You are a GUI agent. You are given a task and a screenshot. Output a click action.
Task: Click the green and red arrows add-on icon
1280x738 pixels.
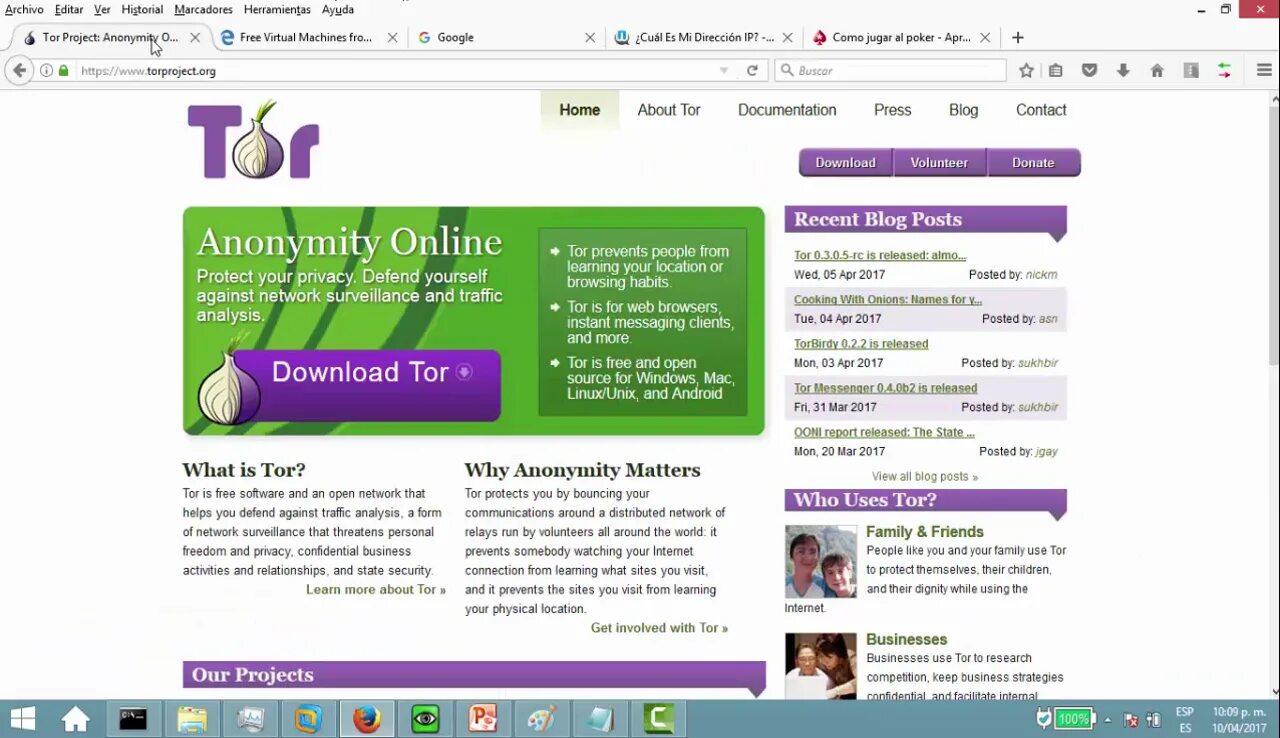(x=1224, y=71)
